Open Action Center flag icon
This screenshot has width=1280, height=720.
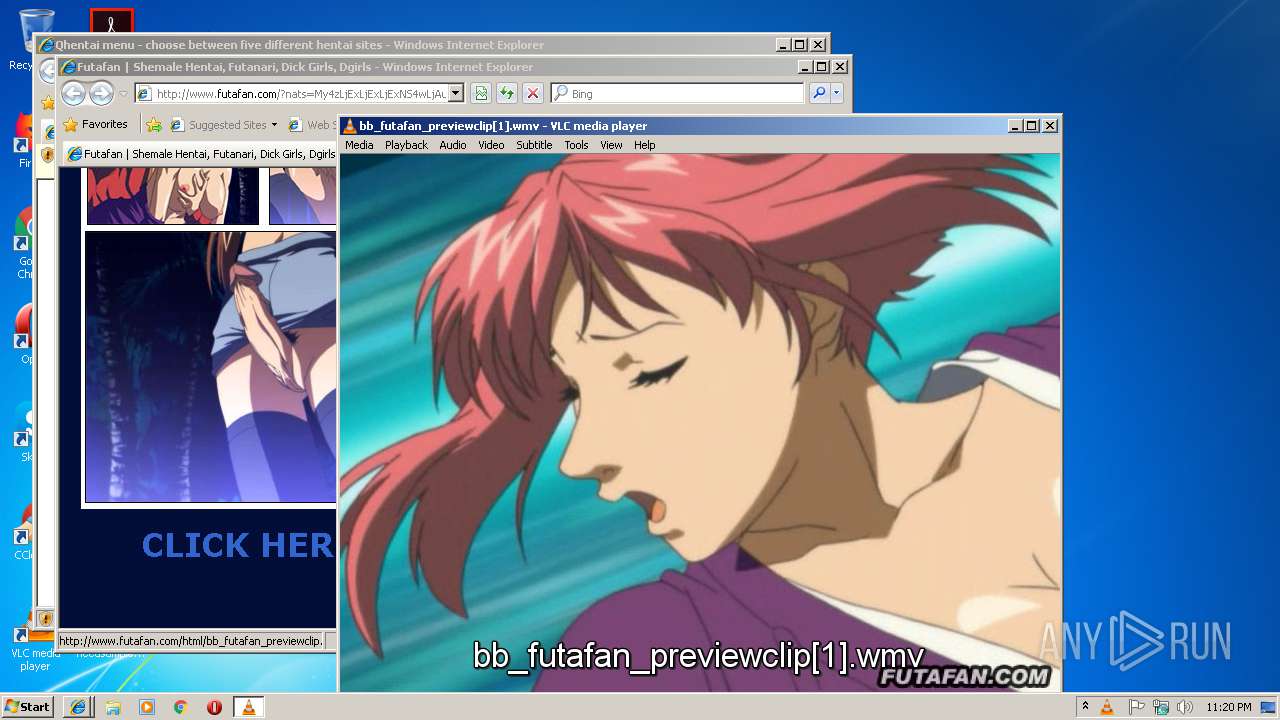click(1135, 707)
